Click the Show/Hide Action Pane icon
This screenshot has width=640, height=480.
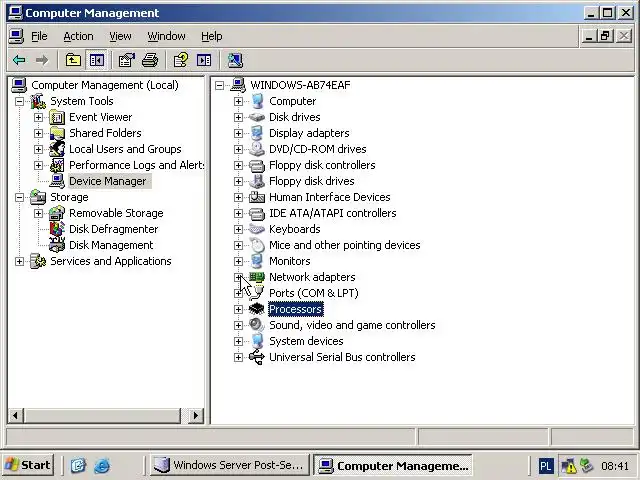coord(204,60)
